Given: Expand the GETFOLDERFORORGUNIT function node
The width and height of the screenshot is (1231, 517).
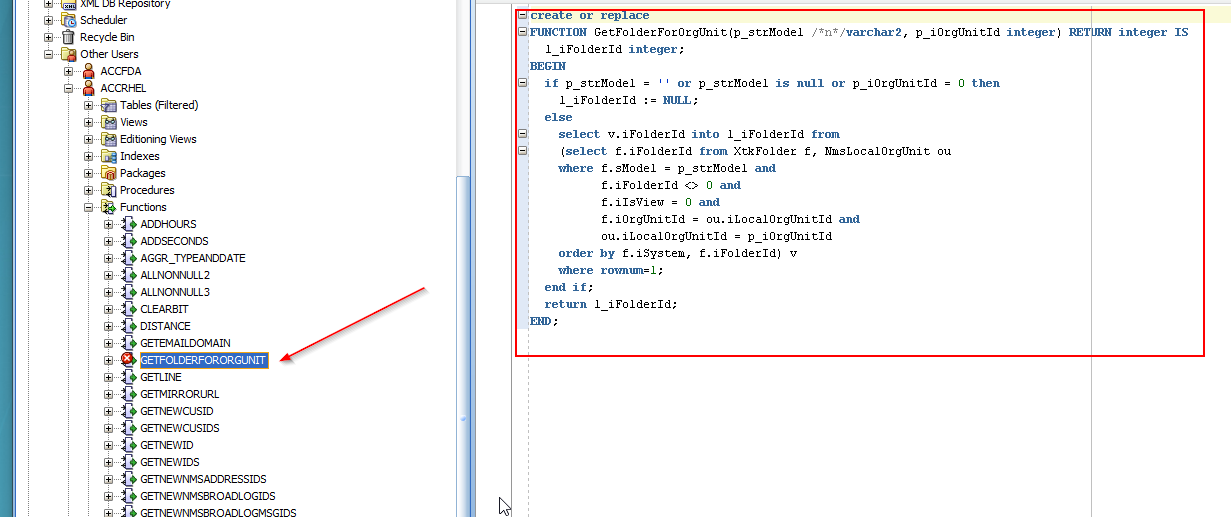Looking at the screenshot, I should pos(109,360).
